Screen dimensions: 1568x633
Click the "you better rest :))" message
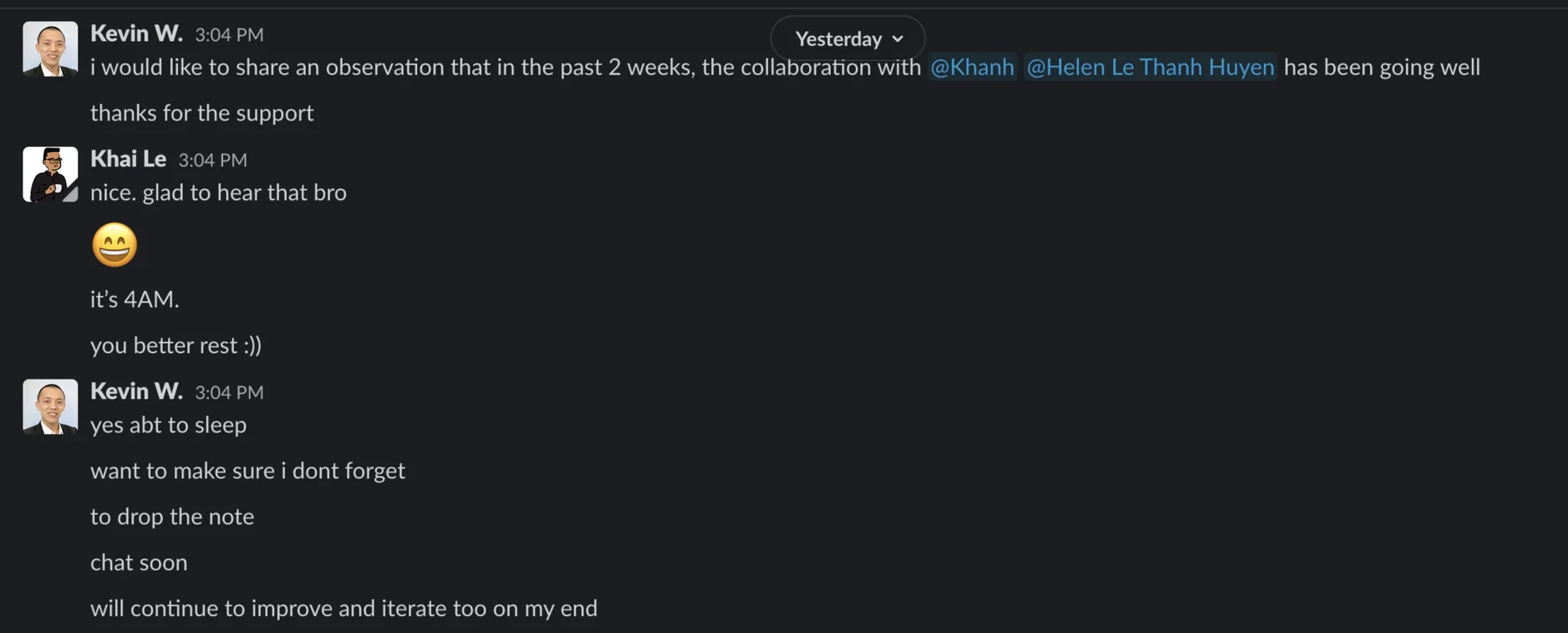pyautogui.click(x=176, y=345)
